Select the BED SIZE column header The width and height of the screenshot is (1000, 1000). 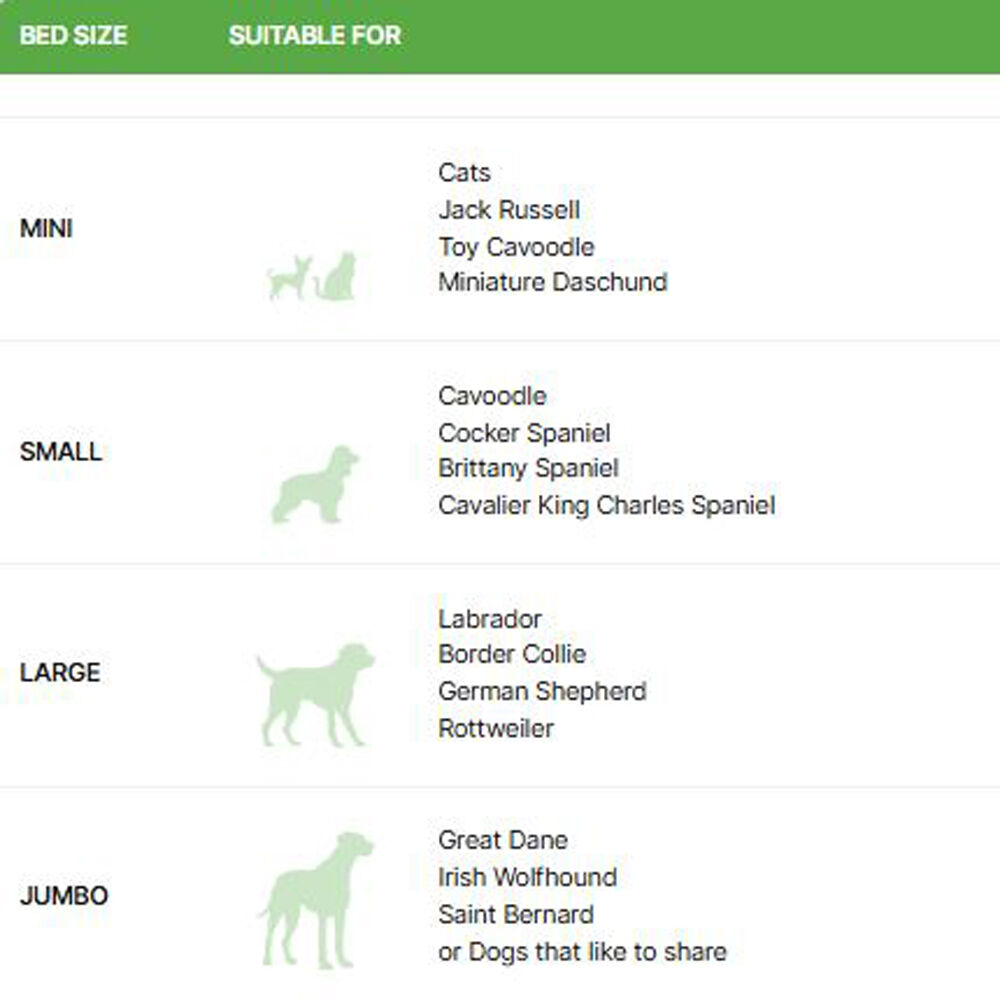pyautogui.click(x=73, y=36)
